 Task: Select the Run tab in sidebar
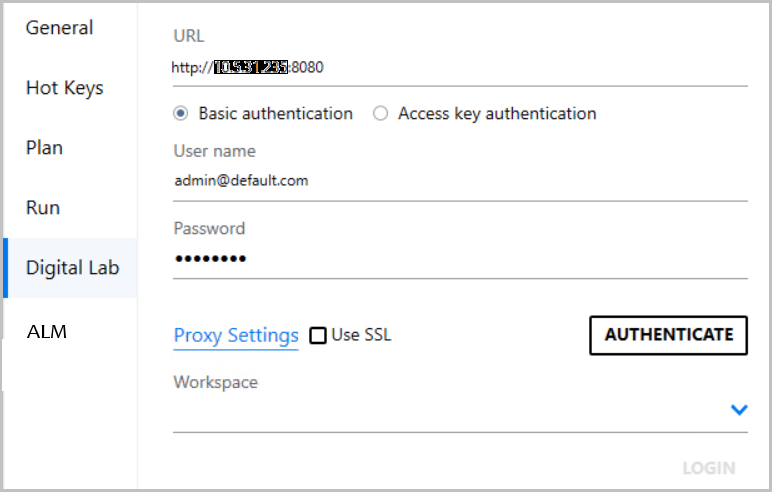(x=43, y=208)
